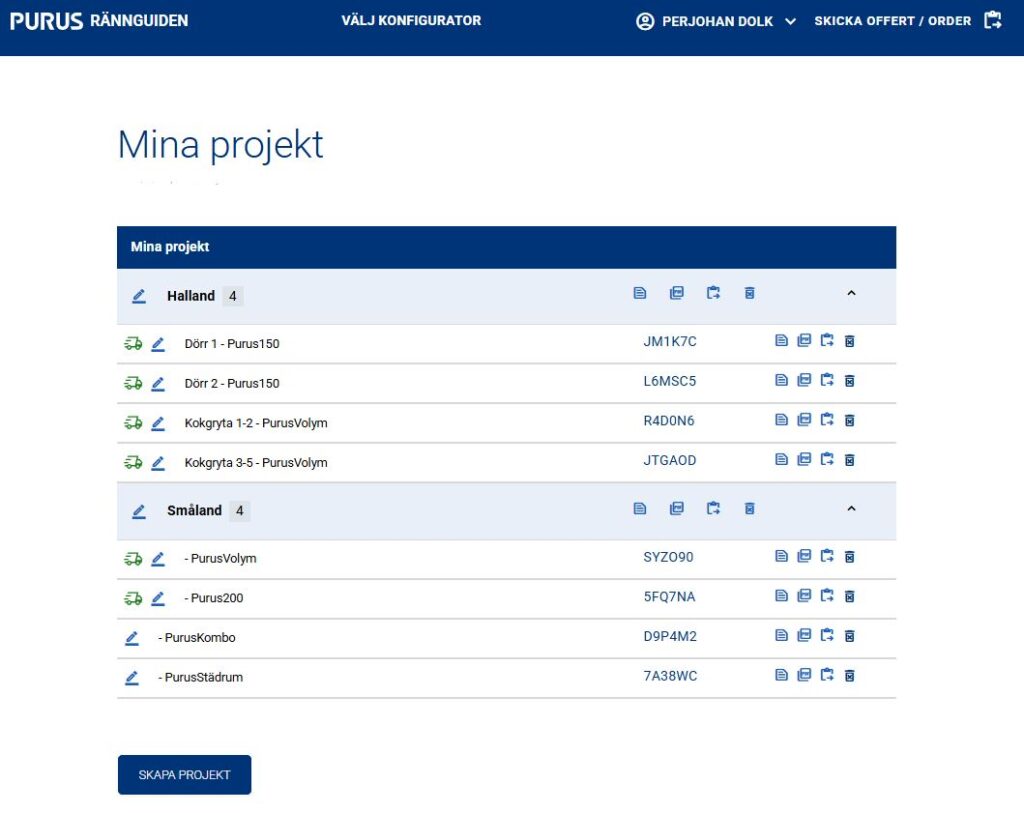The width and height of the screenshot is (1024, 813).
Task: Edit the PurusKombo configuration with pencil
Action: 132,638
